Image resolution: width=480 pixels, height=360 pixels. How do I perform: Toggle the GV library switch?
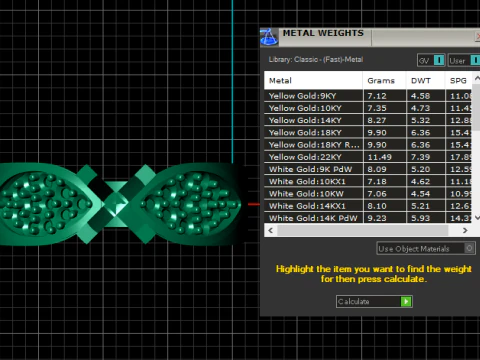pyautogui.click(x=431, y=60)
